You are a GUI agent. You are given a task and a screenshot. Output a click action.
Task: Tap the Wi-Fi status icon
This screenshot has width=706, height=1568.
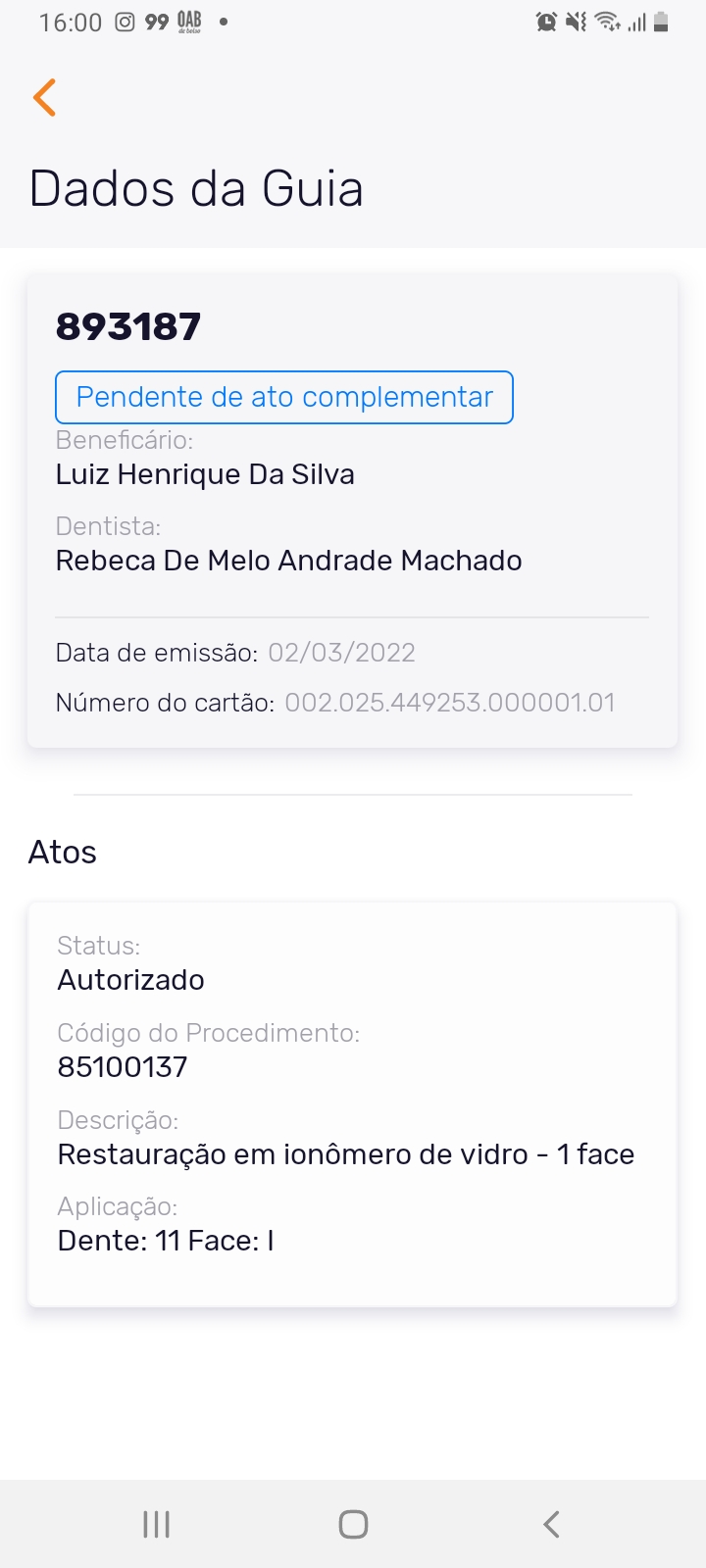(607, 22)
